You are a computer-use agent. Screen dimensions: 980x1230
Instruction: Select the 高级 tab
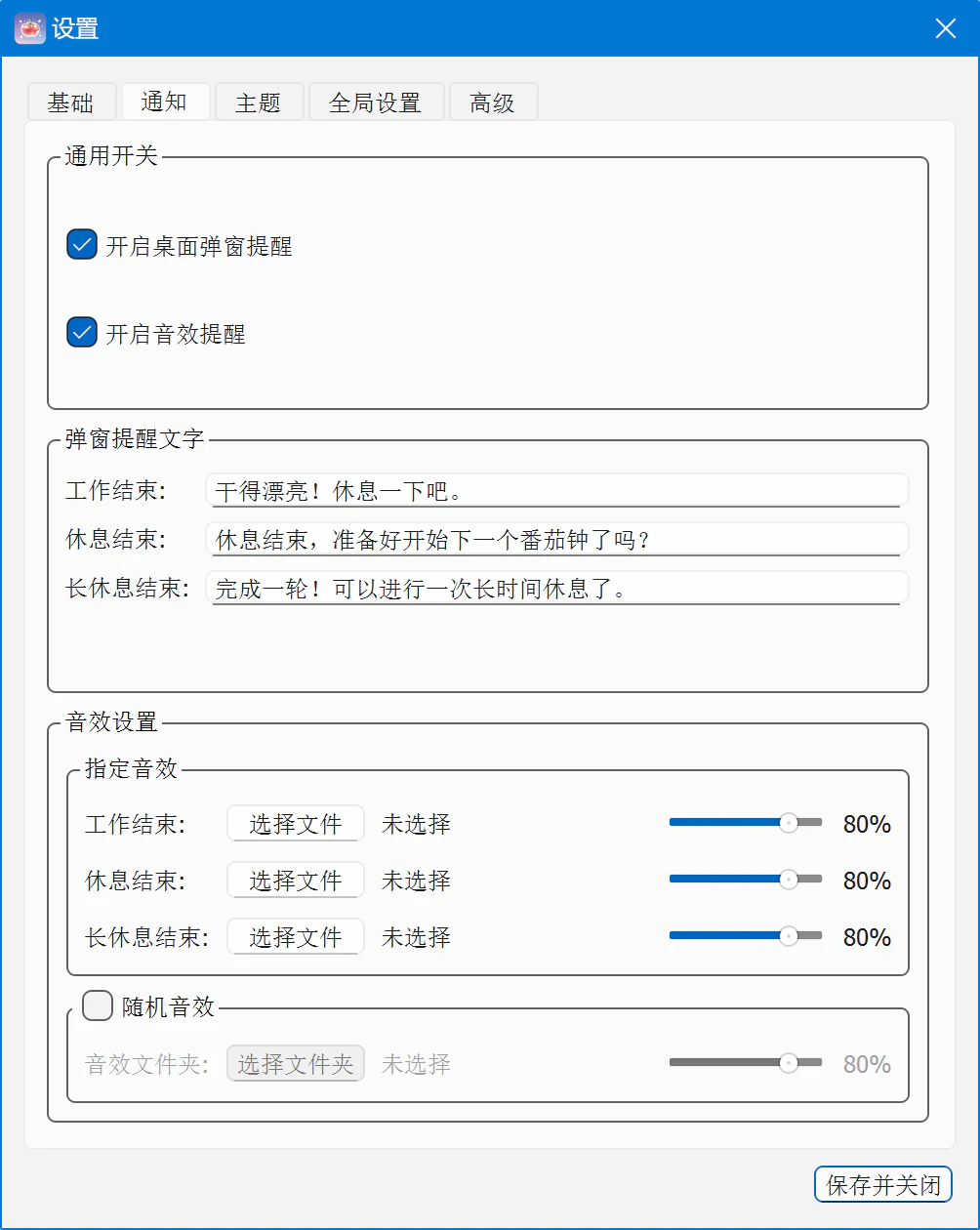[x=493, y=102]
